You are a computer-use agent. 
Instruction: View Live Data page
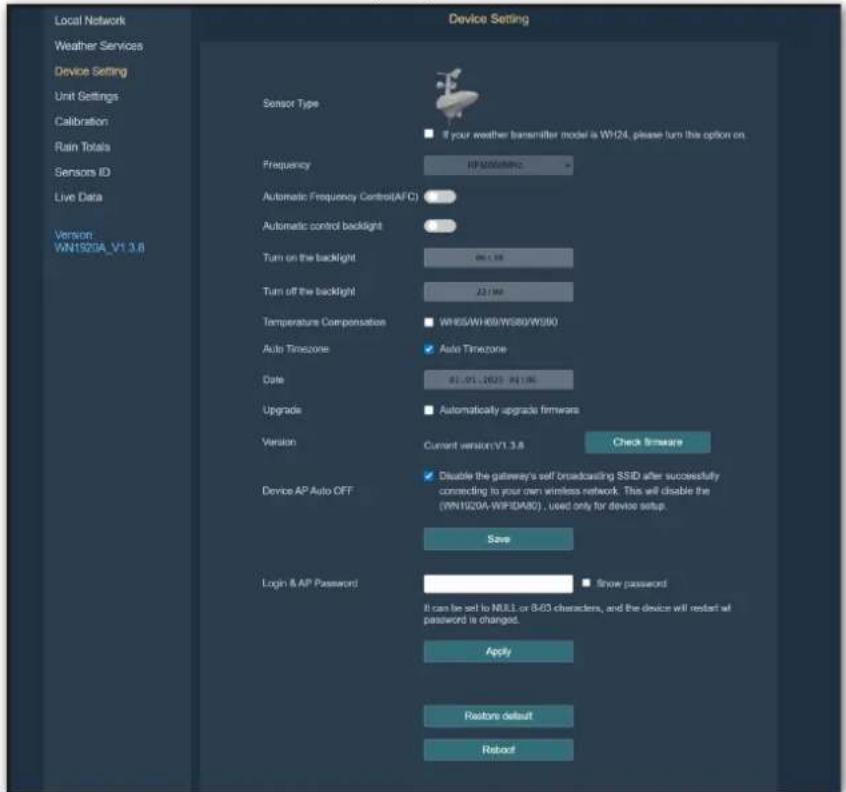(x=78, y=197)
